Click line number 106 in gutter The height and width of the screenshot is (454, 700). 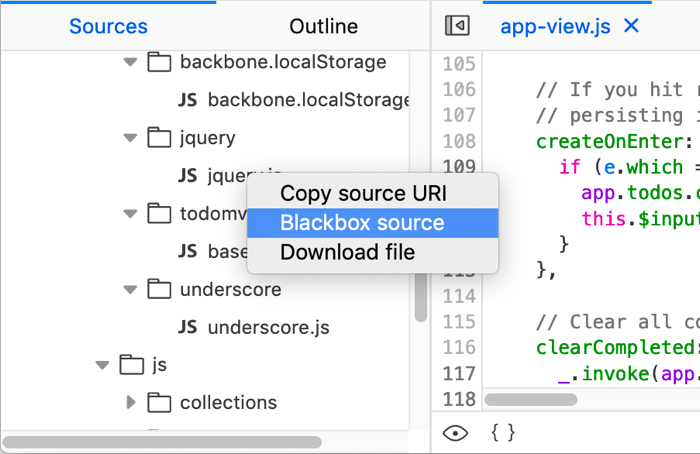click(x=459, y=89)
